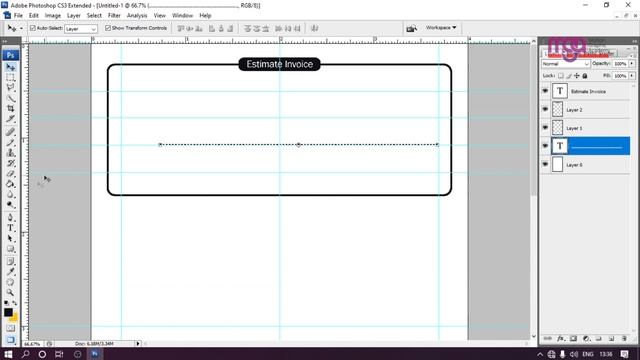Open the Image menu
Image resolution: width=640 pixels, height=360 pixels.
click(53, 16)
